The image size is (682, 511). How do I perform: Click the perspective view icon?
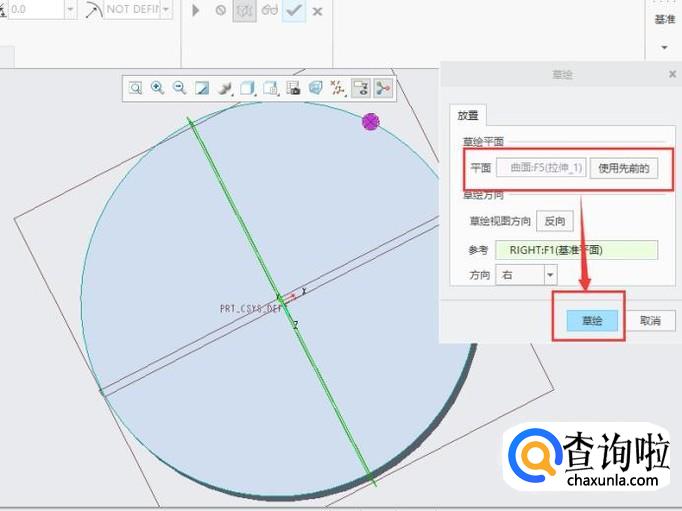[315, 88]
